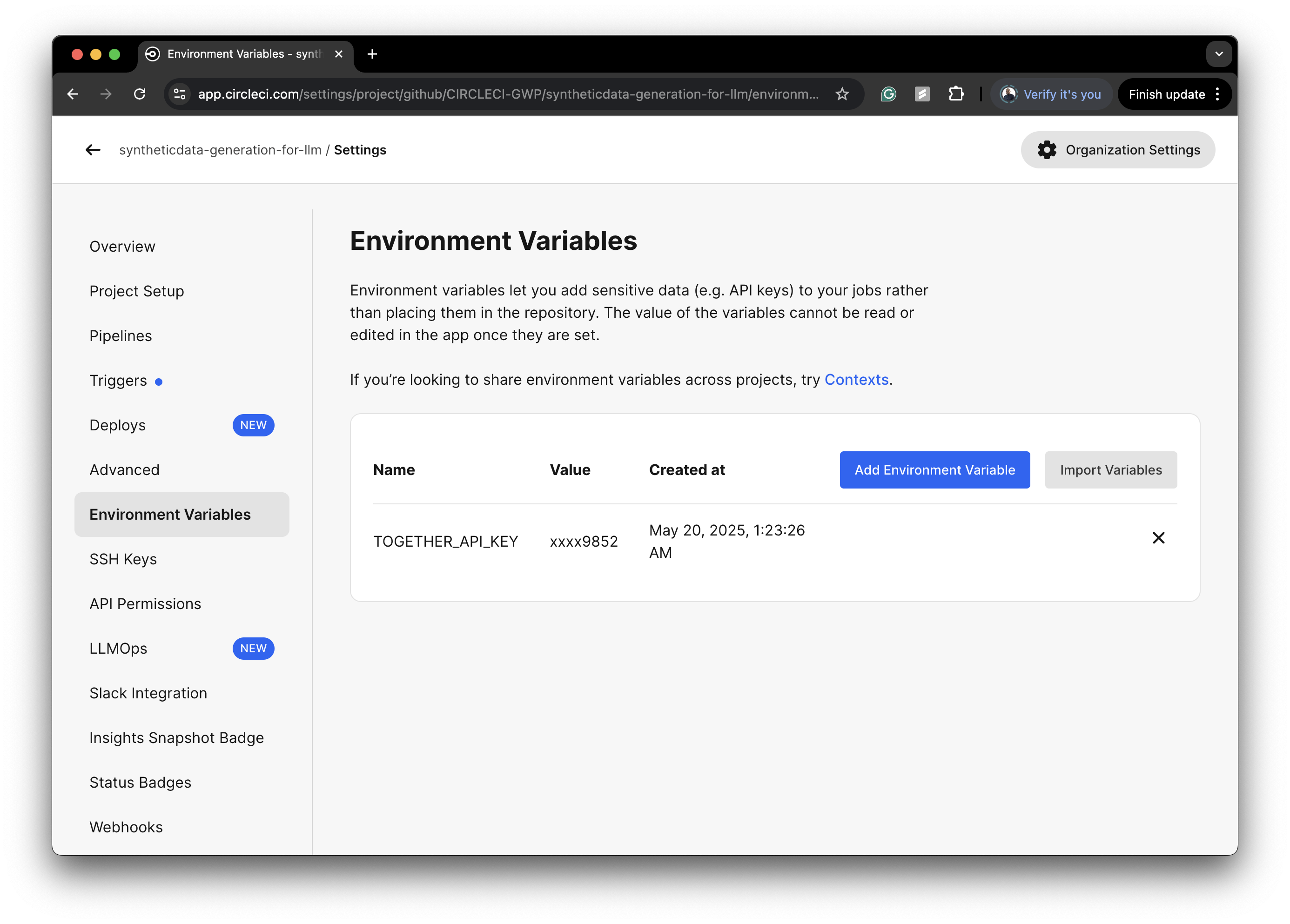The height and width of the screenshot is (924, 1290).
Task: Open a new tab with the plus icon
Action: click(x=373, y=54)
